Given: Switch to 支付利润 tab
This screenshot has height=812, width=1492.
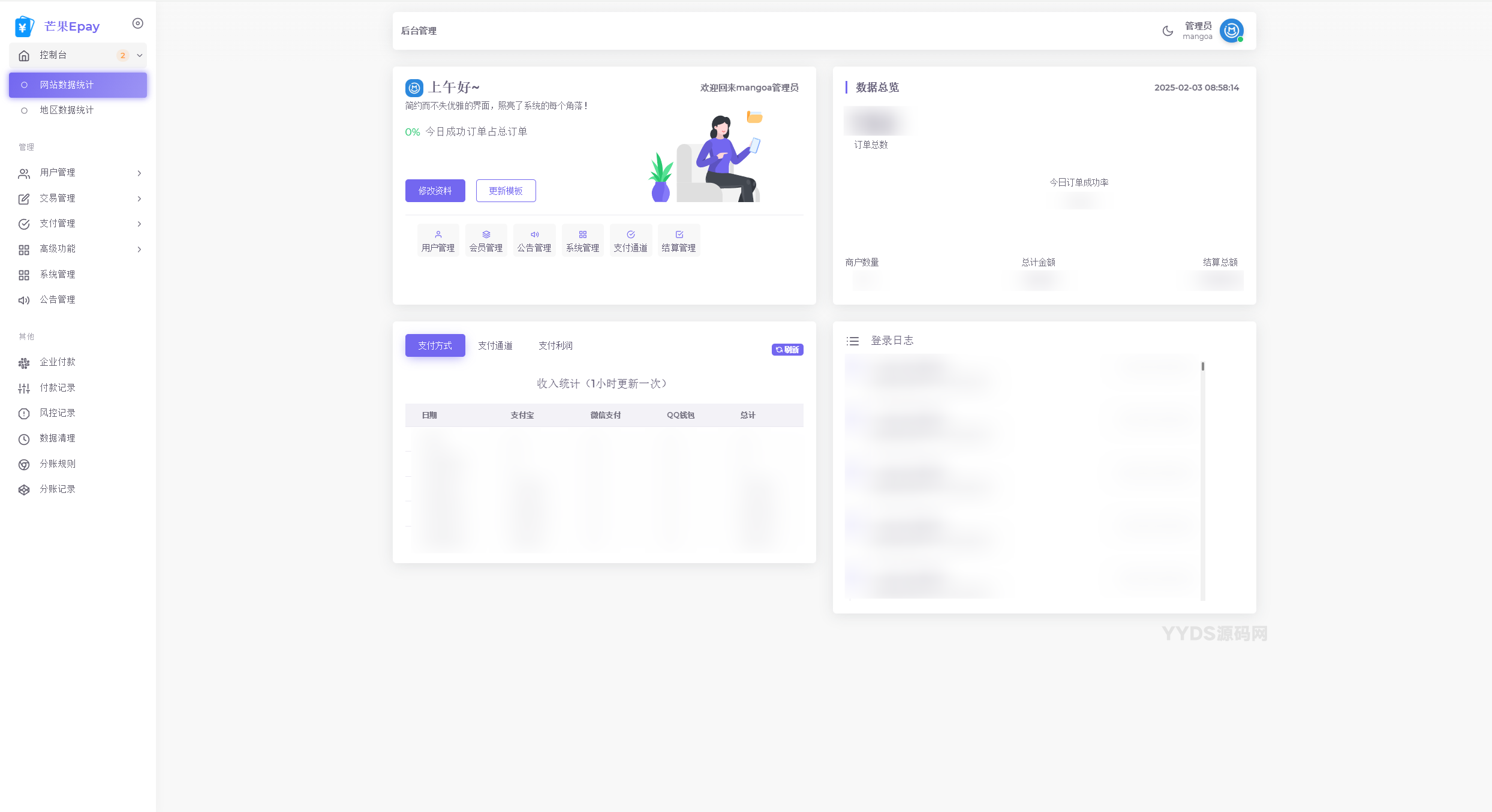Looking at the screenshot, I should pos(555,345).
